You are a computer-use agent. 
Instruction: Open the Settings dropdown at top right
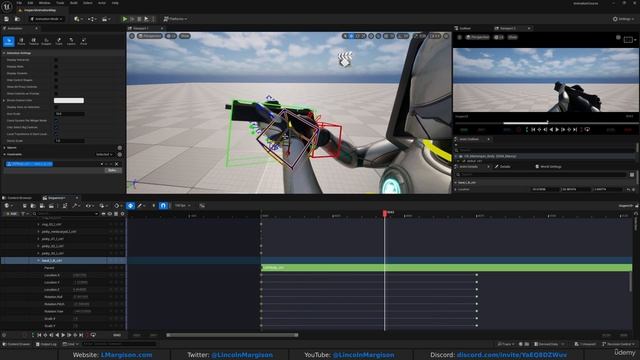click(x=623, y=19)
